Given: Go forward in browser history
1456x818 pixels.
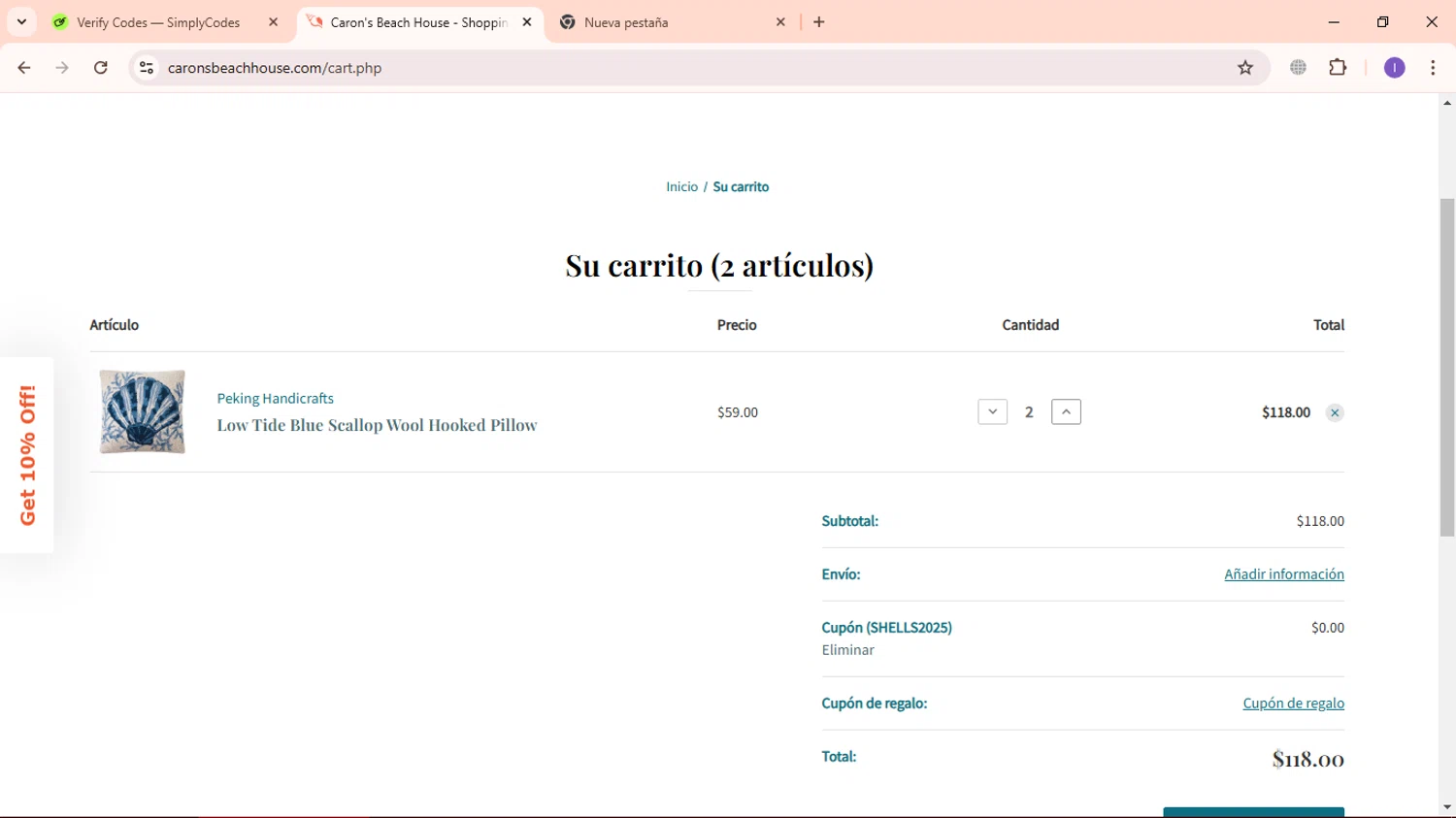Looking at the screenshot, I should tap(62, 68).
